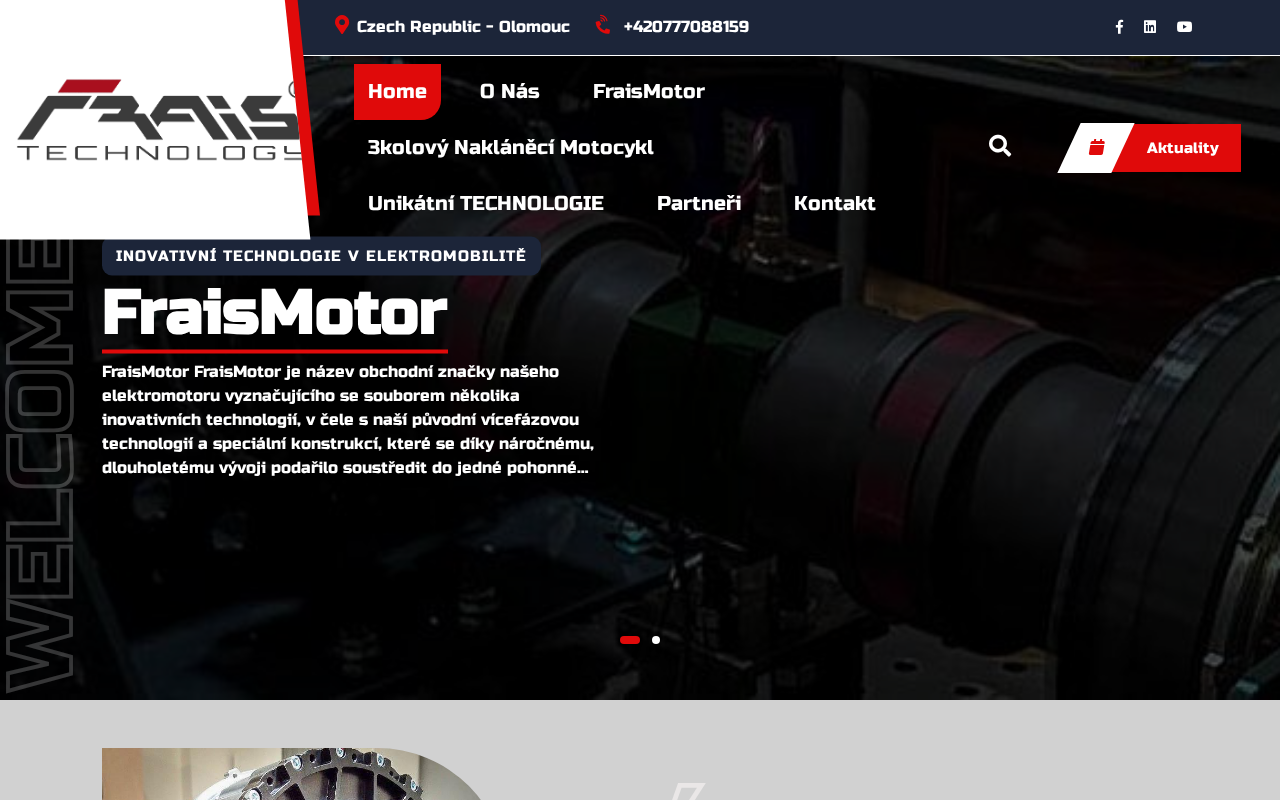Click the red phone icon
Image resolution: width=1280 pixels, height=800 pixels.
[603, 25]
